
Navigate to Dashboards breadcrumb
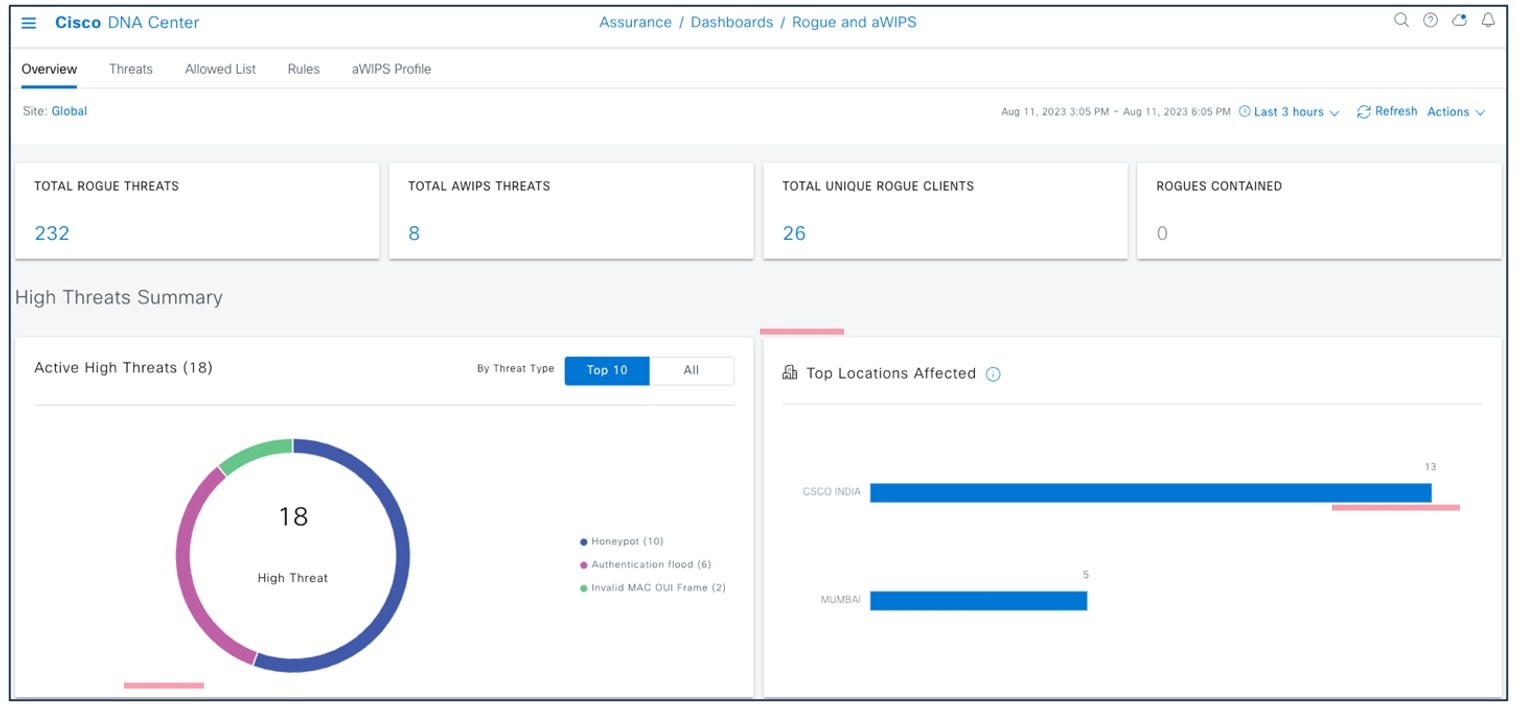[x=732, y=22]
